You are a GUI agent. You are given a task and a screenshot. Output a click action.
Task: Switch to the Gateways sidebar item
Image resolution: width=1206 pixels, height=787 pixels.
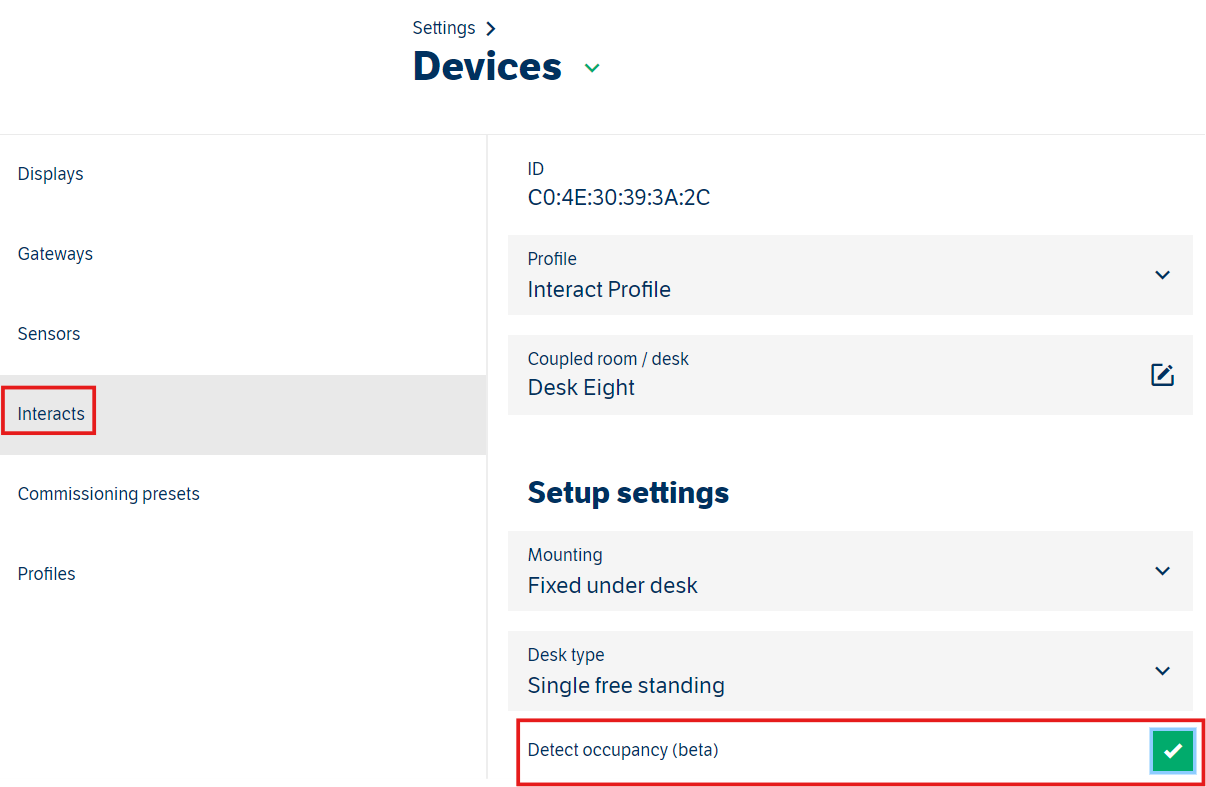(55, 254)
